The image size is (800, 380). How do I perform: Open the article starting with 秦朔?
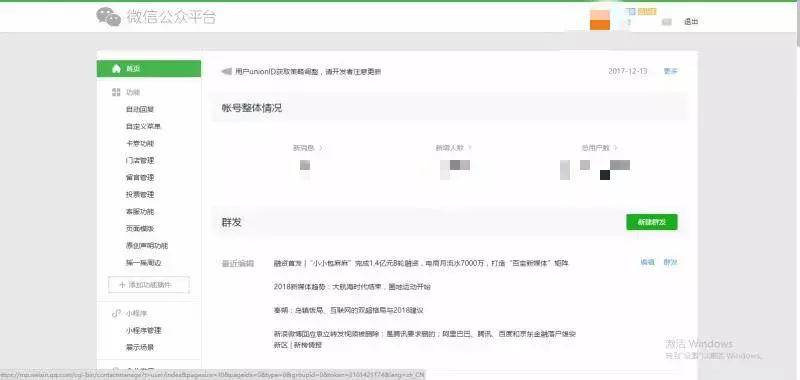click(348, 310)
